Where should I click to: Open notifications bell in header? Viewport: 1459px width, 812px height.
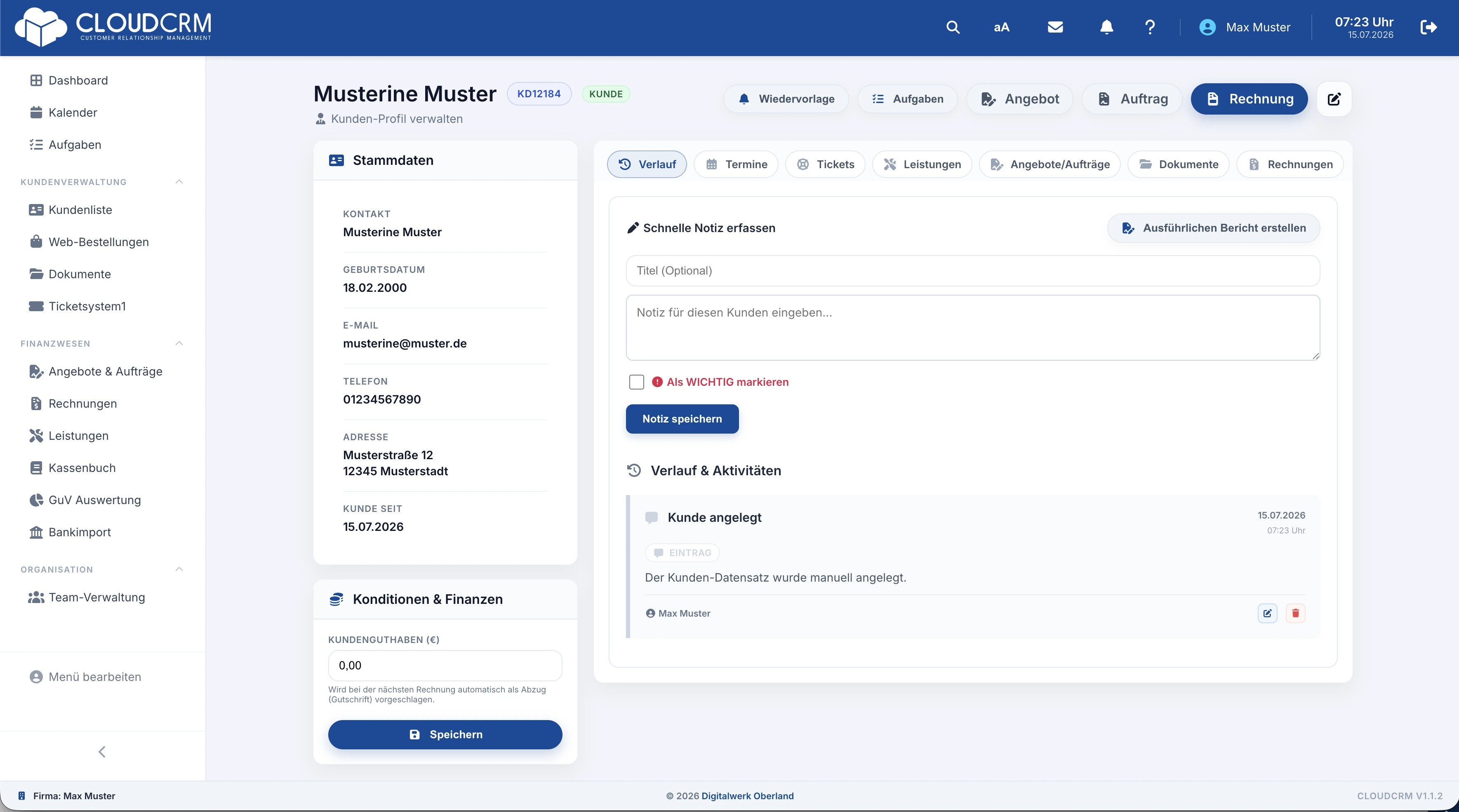1106,27
